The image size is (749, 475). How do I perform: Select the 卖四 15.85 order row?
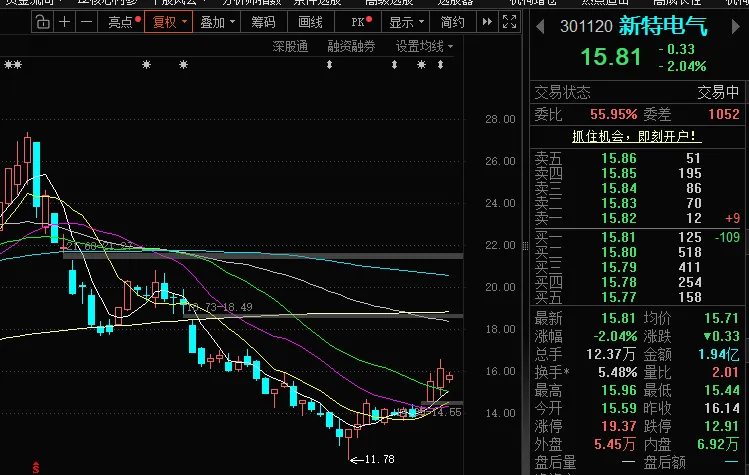click(x=637, y=173)
